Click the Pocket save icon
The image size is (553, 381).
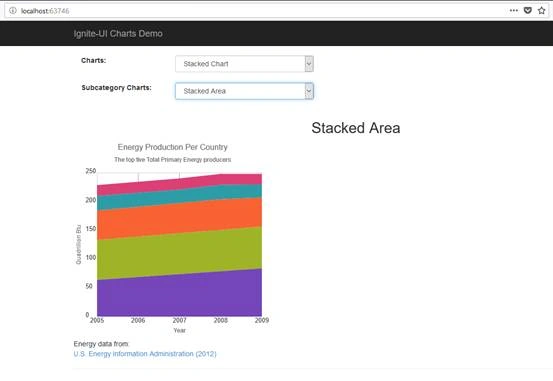coord(528,11)
